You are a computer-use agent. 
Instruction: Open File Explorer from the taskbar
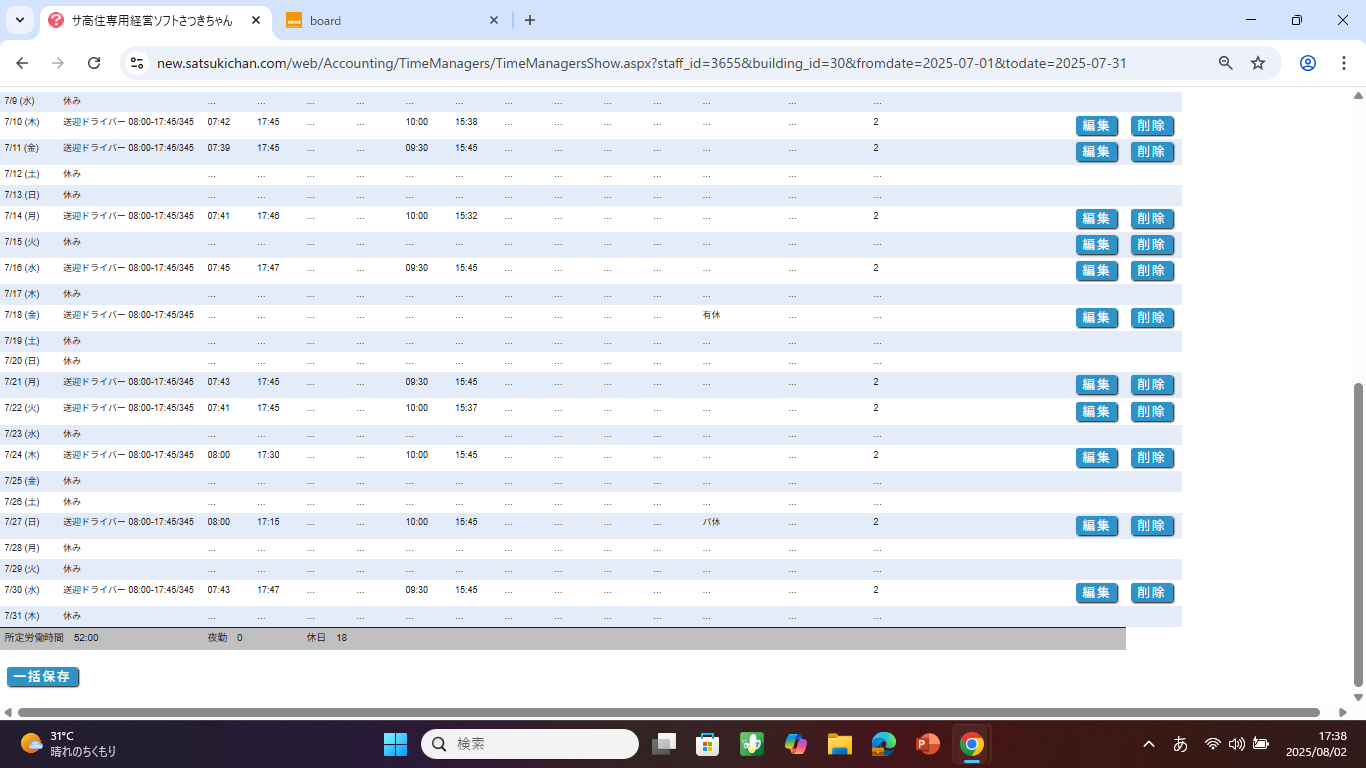839,744
